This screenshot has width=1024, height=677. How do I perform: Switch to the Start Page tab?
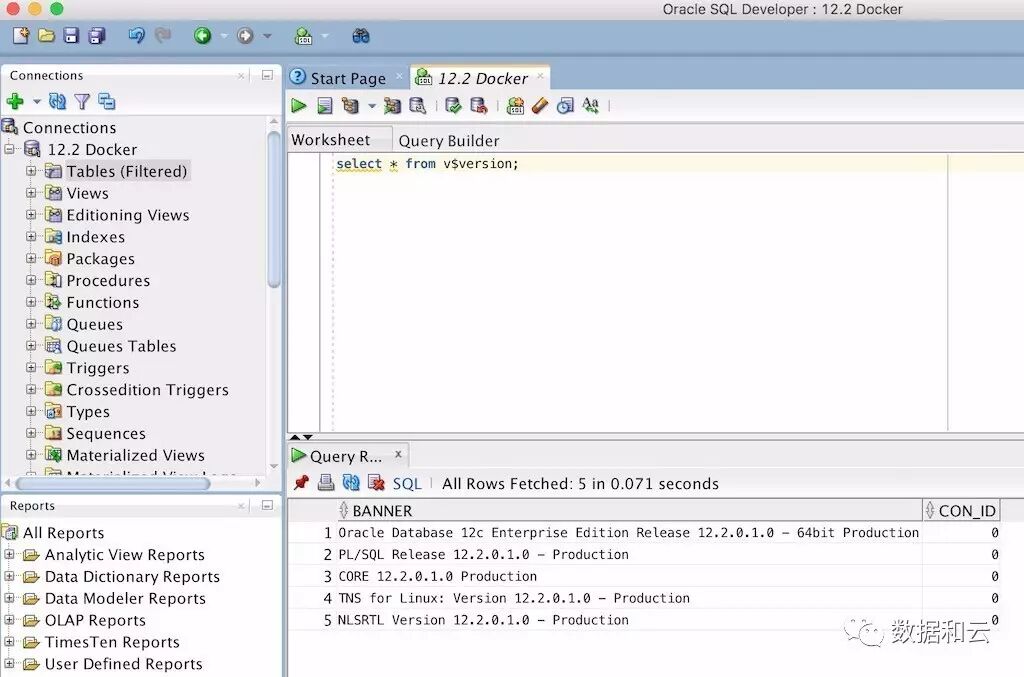(x=347, y=78)
